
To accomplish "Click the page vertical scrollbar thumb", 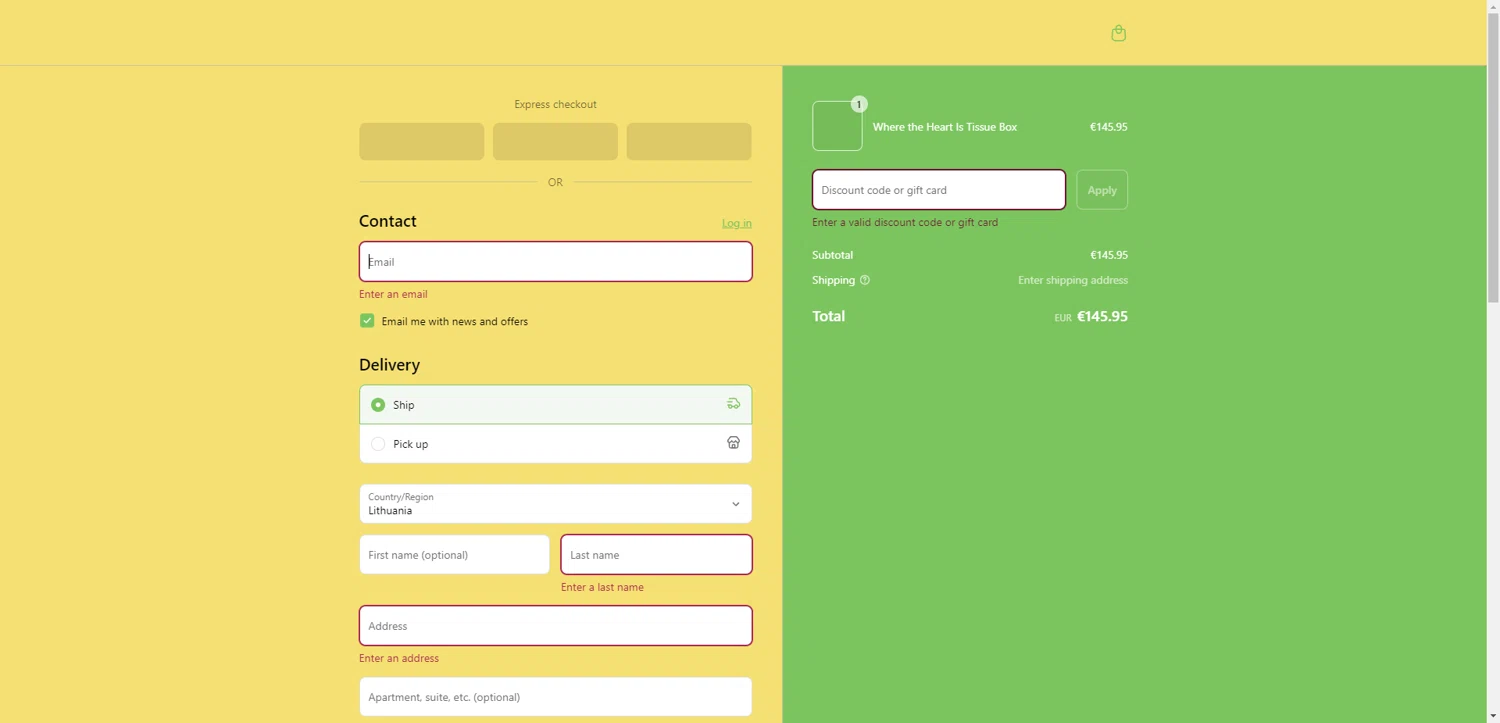I will pyautogui.click(x=1493, y=158).
